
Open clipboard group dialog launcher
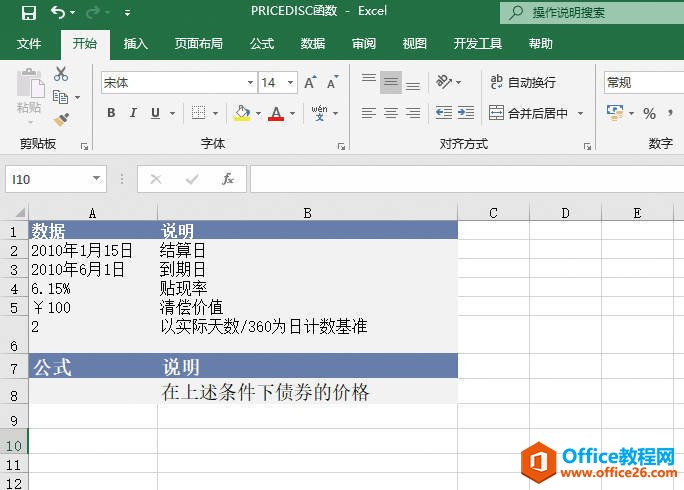click(x=85, y=147)
